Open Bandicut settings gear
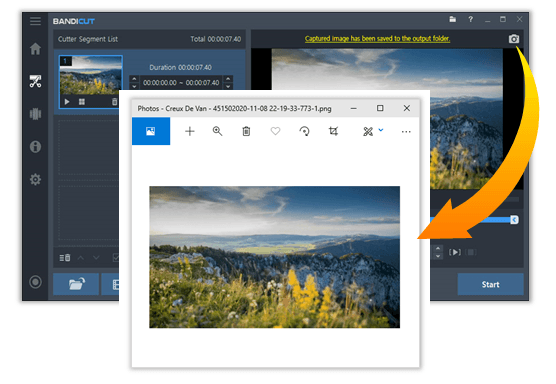The height and width of the screenshot is (384, 556). click(x=35, y=179)
